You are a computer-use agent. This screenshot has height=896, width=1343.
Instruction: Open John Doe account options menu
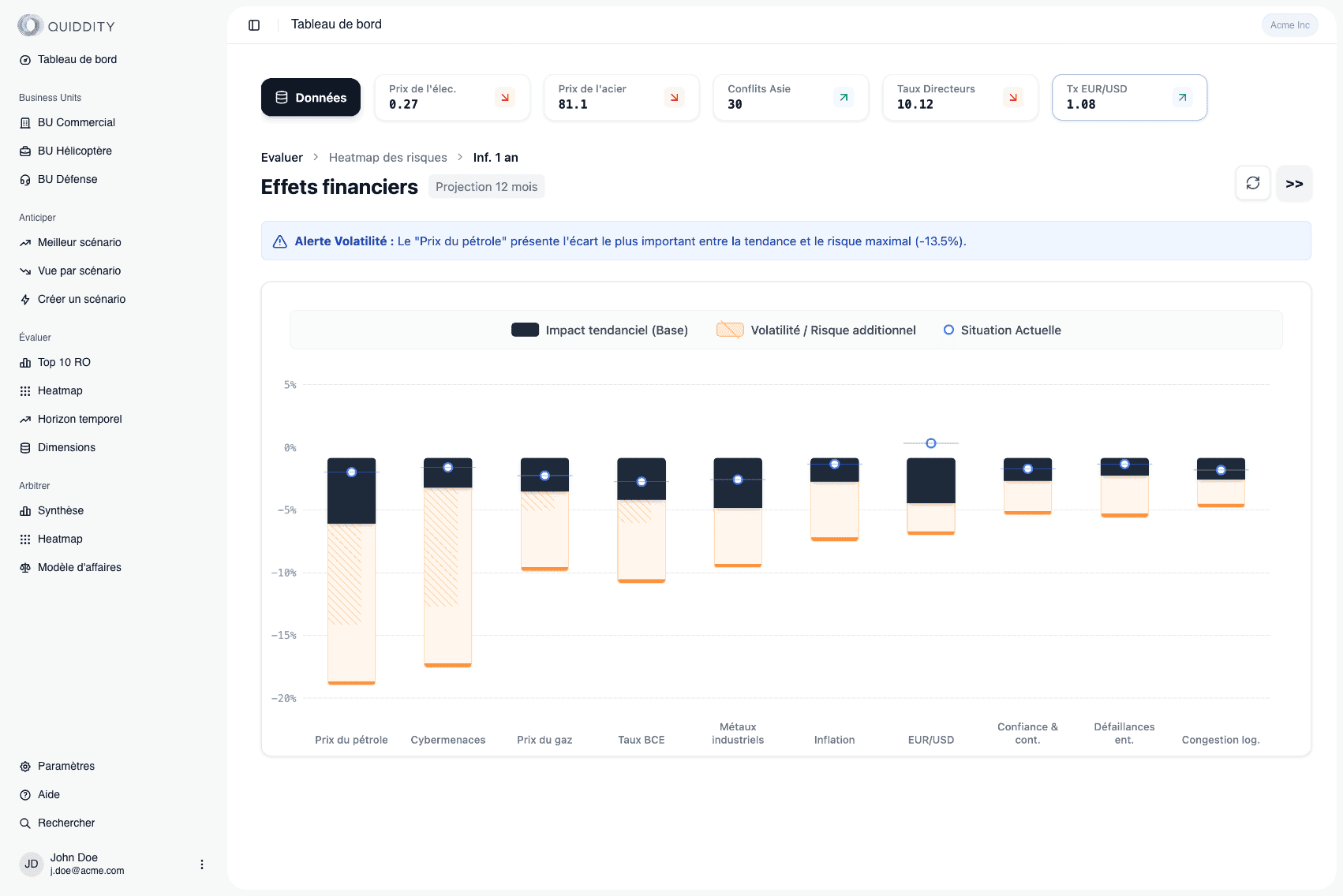click(201, 864)
